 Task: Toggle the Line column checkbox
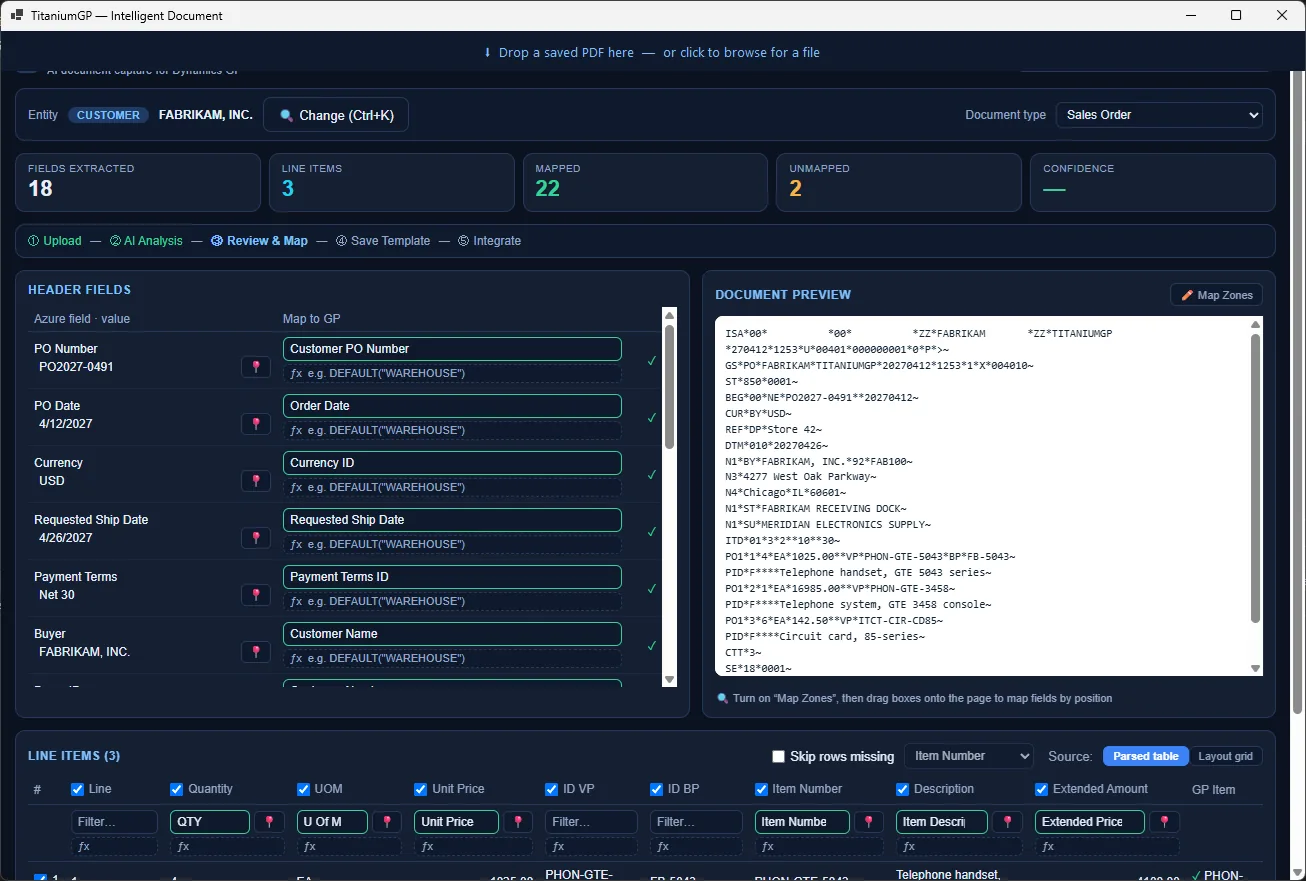pyautogui.click(x=78, y=789)
